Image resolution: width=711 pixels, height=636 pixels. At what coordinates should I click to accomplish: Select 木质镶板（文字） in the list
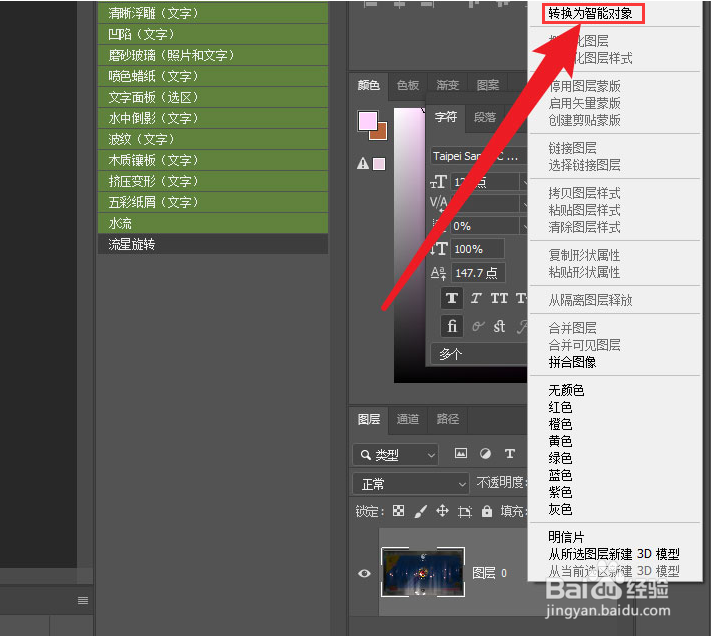point(213,160)
